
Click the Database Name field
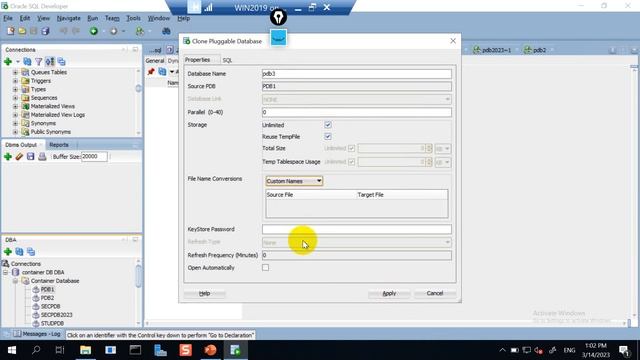[x=357, y=74]
